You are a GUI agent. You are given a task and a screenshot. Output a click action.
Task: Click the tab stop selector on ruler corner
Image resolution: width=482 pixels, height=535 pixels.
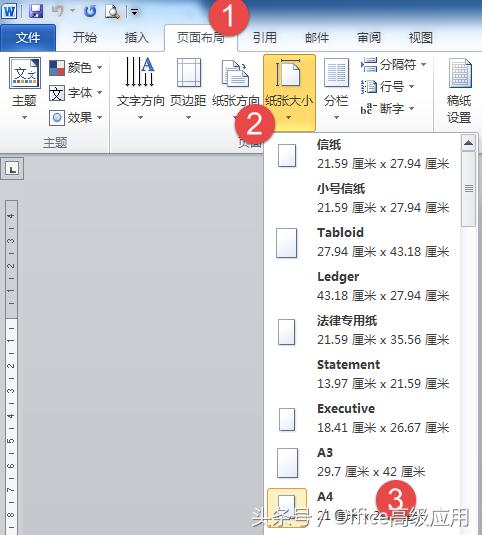click(12, 168)
